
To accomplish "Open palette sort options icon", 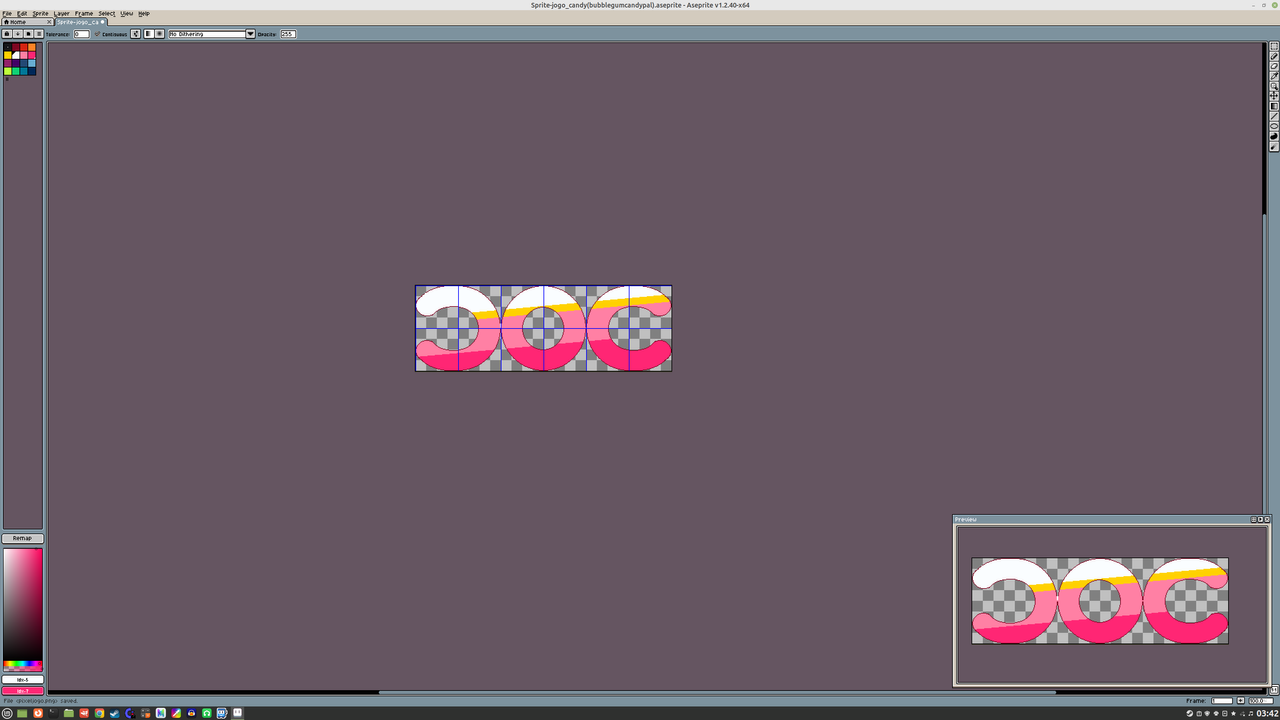I will point(18,34).
